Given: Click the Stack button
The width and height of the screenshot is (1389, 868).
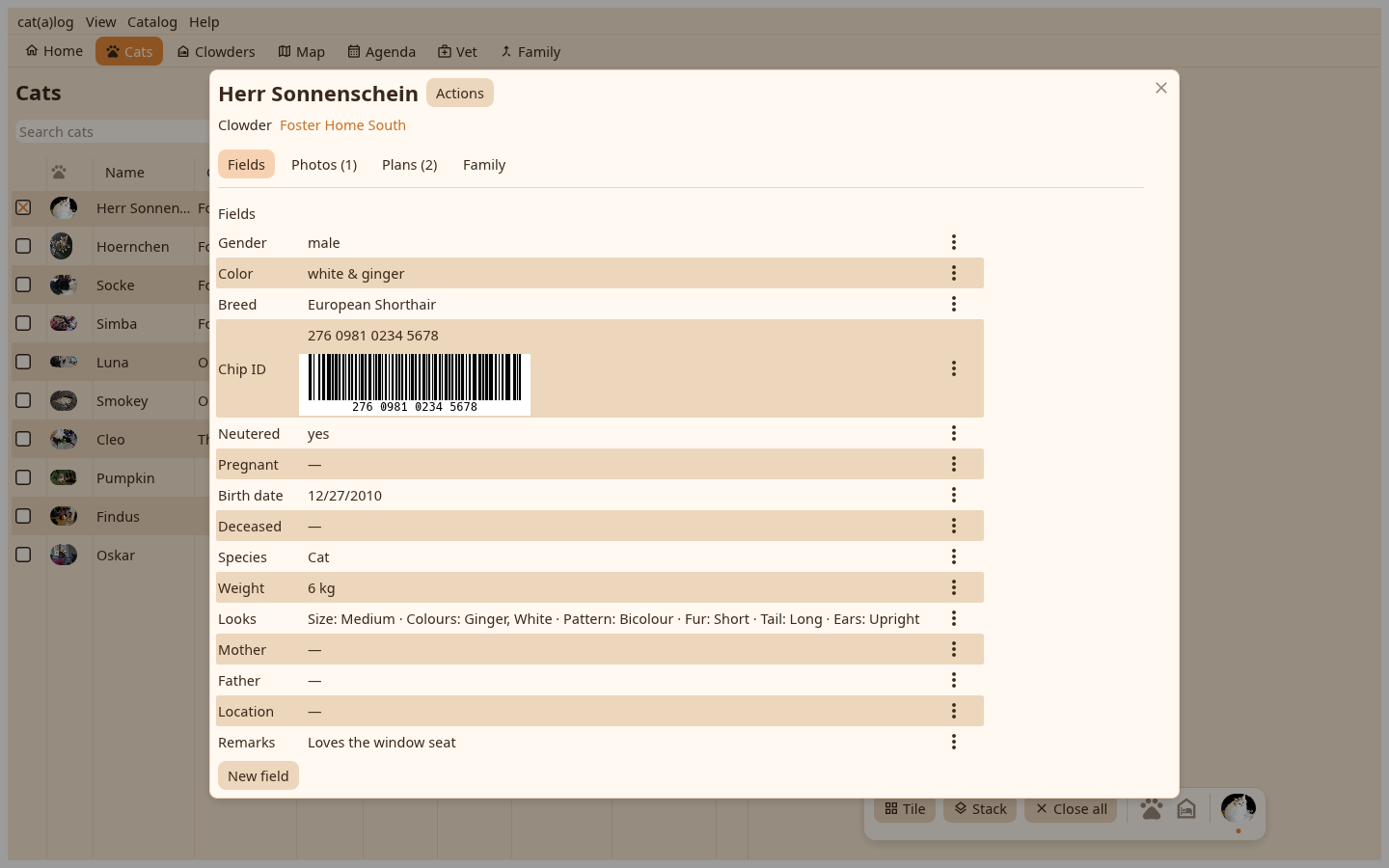Looking at the screenshot, I should (x=980, y=808).
